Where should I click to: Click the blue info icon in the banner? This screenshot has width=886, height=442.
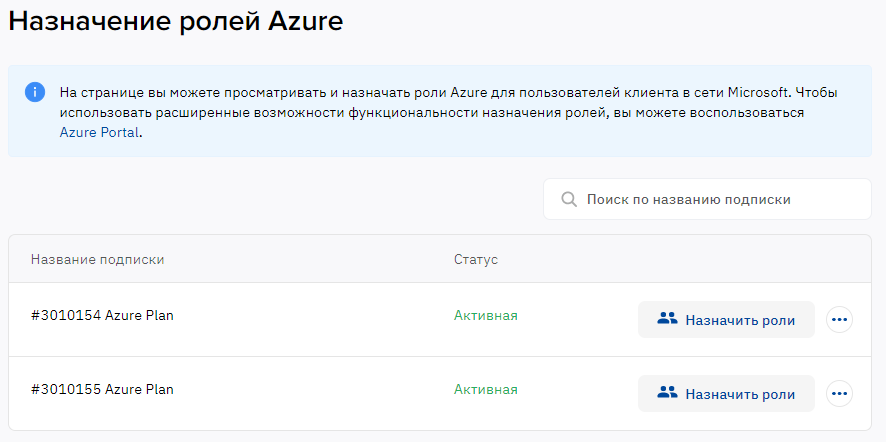(x=35, y=92)
